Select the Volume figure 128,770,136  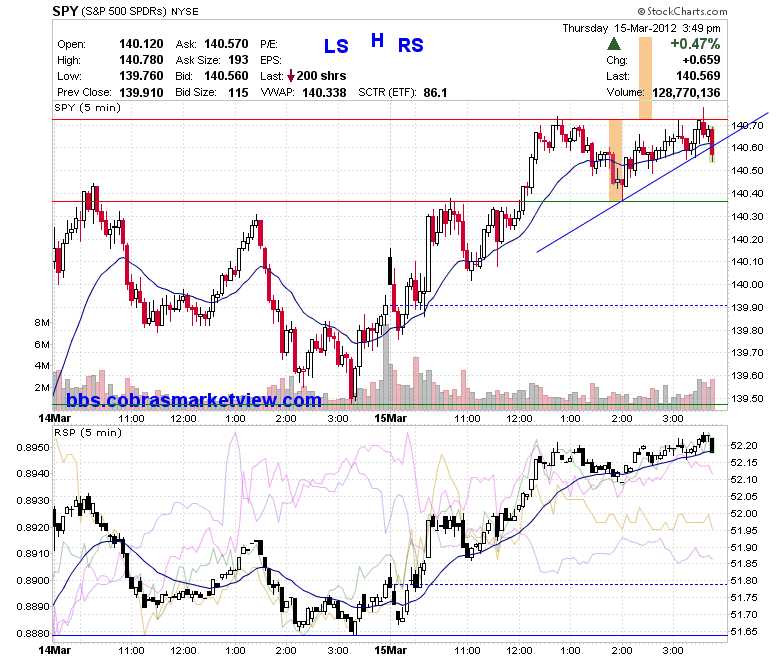(686, 92)
